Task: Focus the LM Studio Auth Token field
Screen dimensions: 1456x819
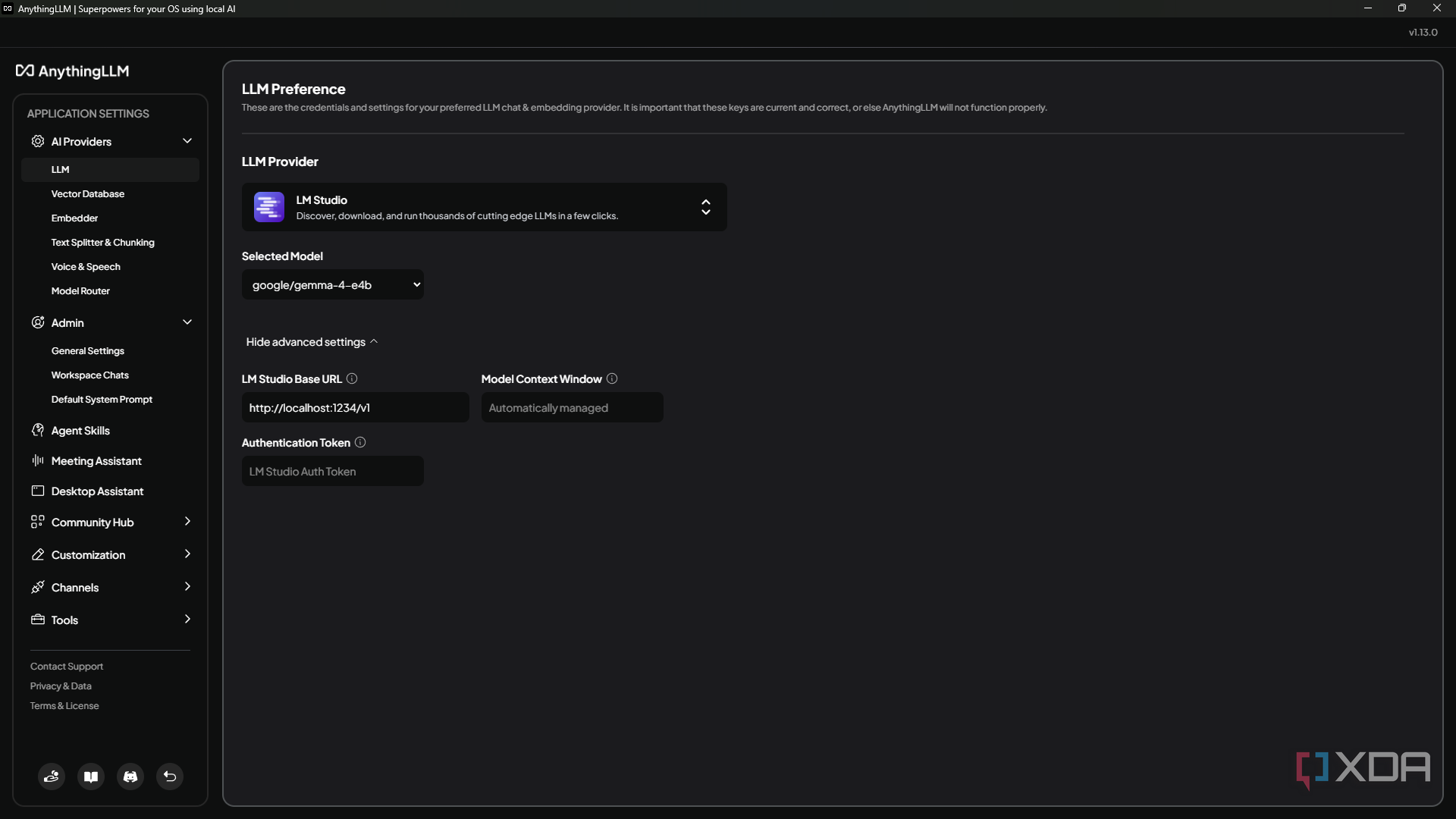Action: (x=332, y=471)
